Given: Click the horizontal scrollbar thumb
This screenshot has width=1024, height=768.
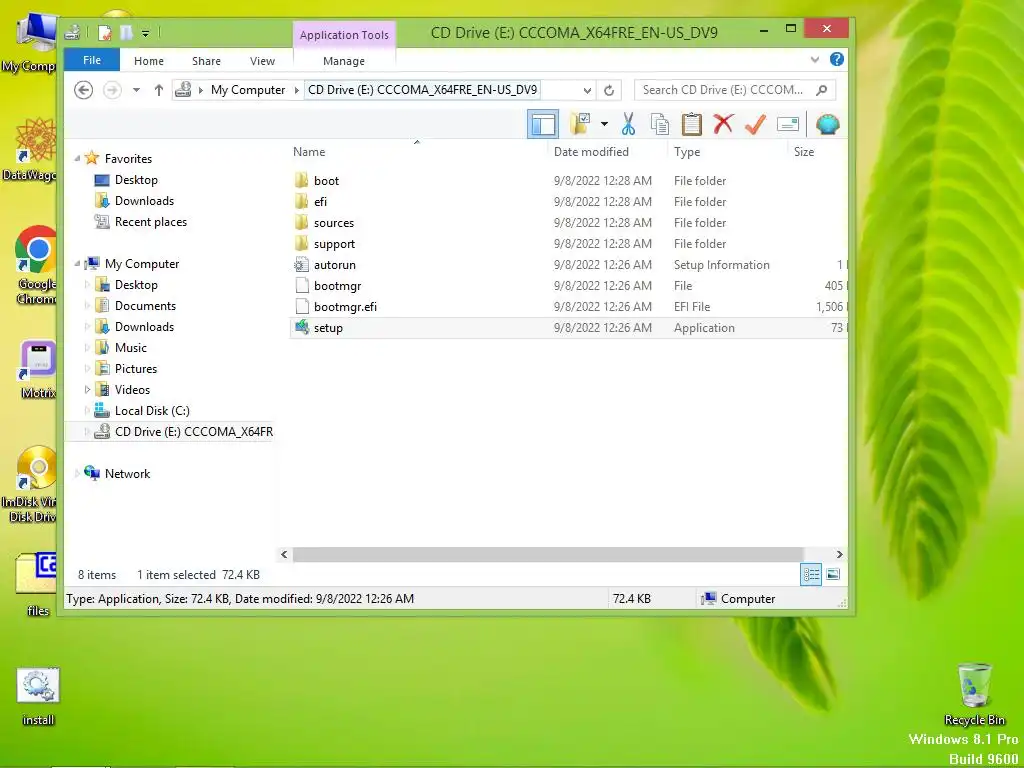Looking at the screenshot, I should [547, 554].
